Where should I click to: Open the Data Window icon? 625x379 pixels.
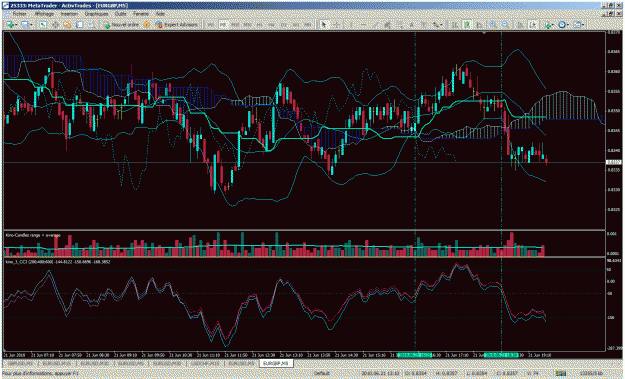pos(55,25)
